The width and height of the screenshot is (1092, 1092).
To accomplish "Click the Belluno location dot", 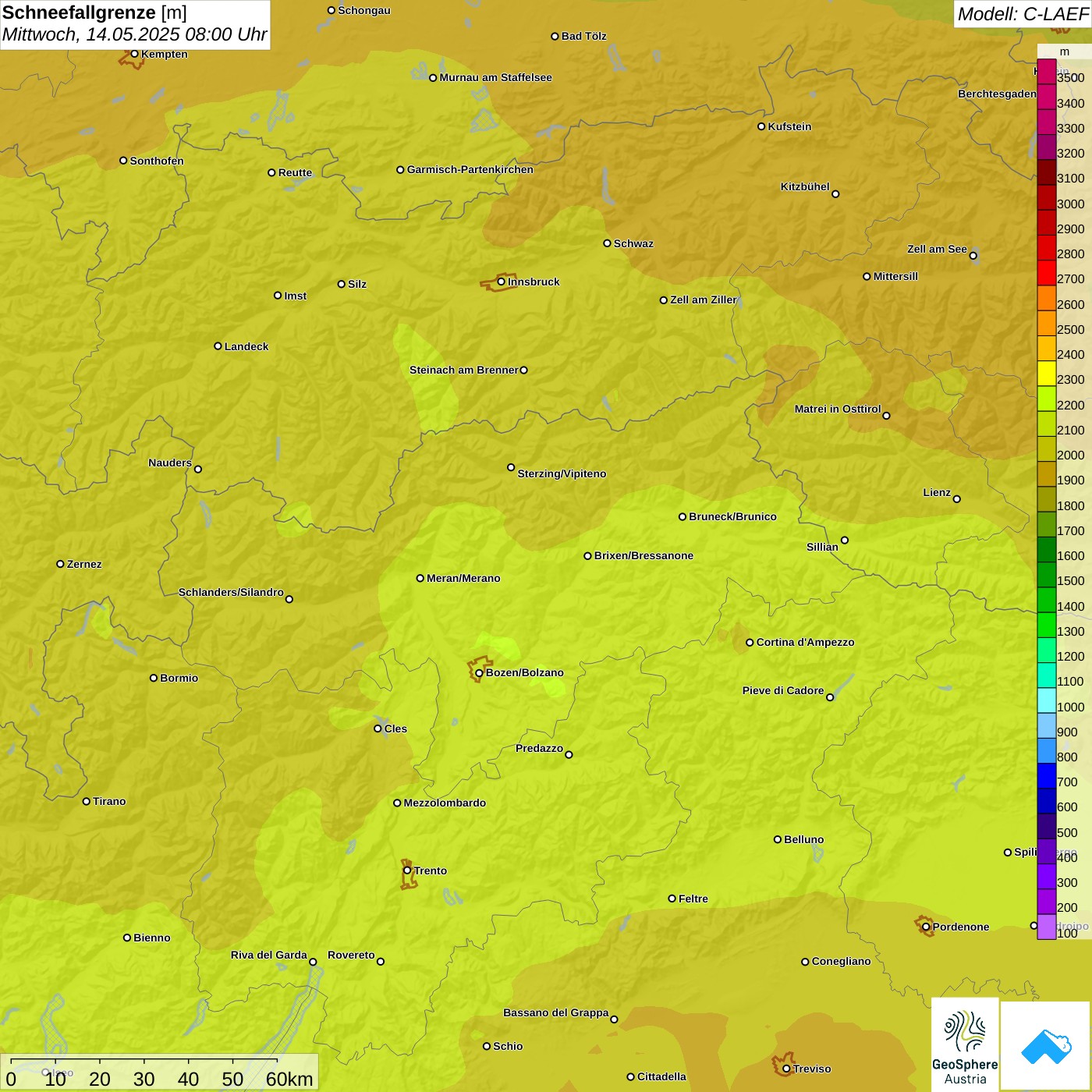I will click(x=777, y=839).
